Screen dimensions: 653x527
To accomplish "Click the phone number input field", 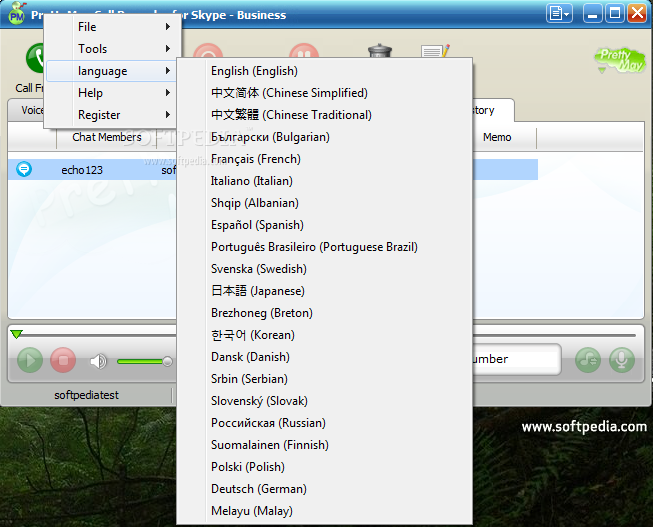I will click(516, 359).
